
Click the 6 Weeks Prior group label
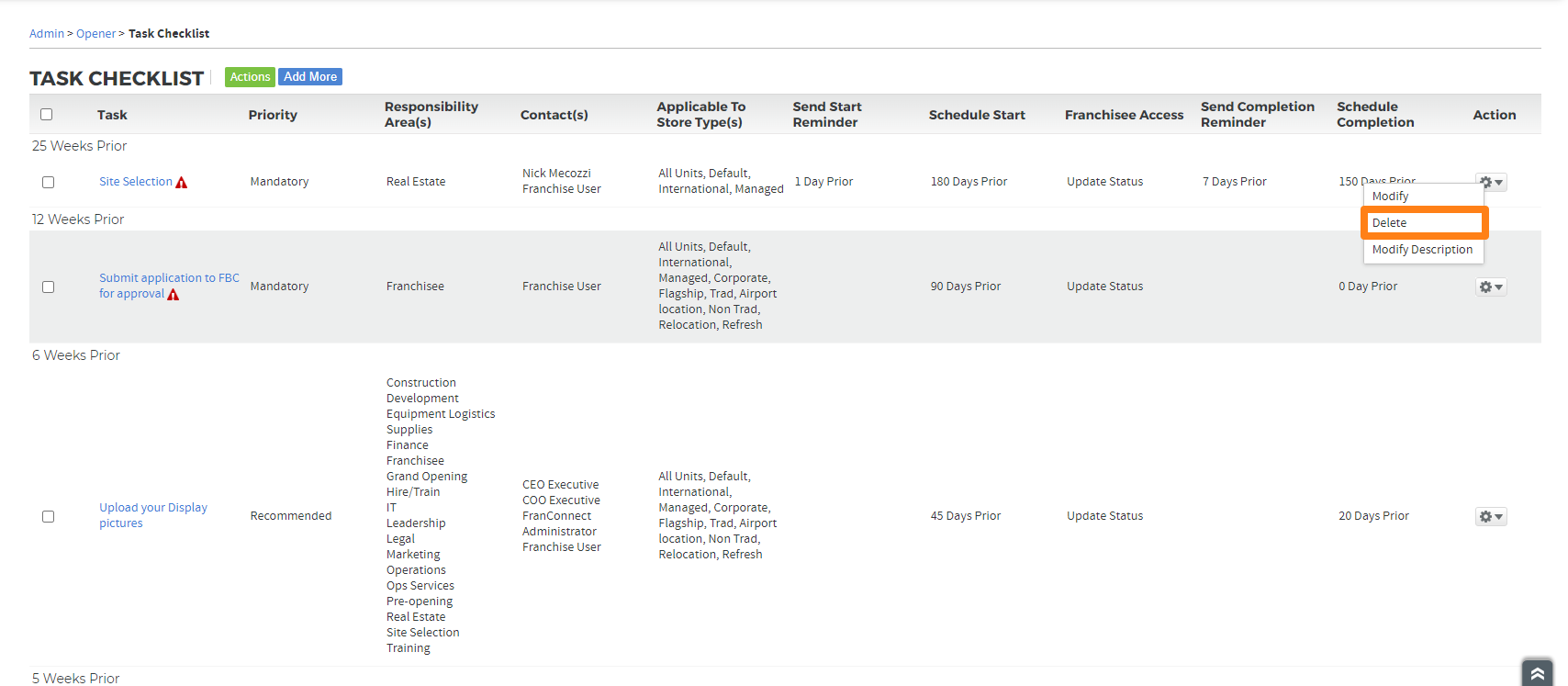76,355
